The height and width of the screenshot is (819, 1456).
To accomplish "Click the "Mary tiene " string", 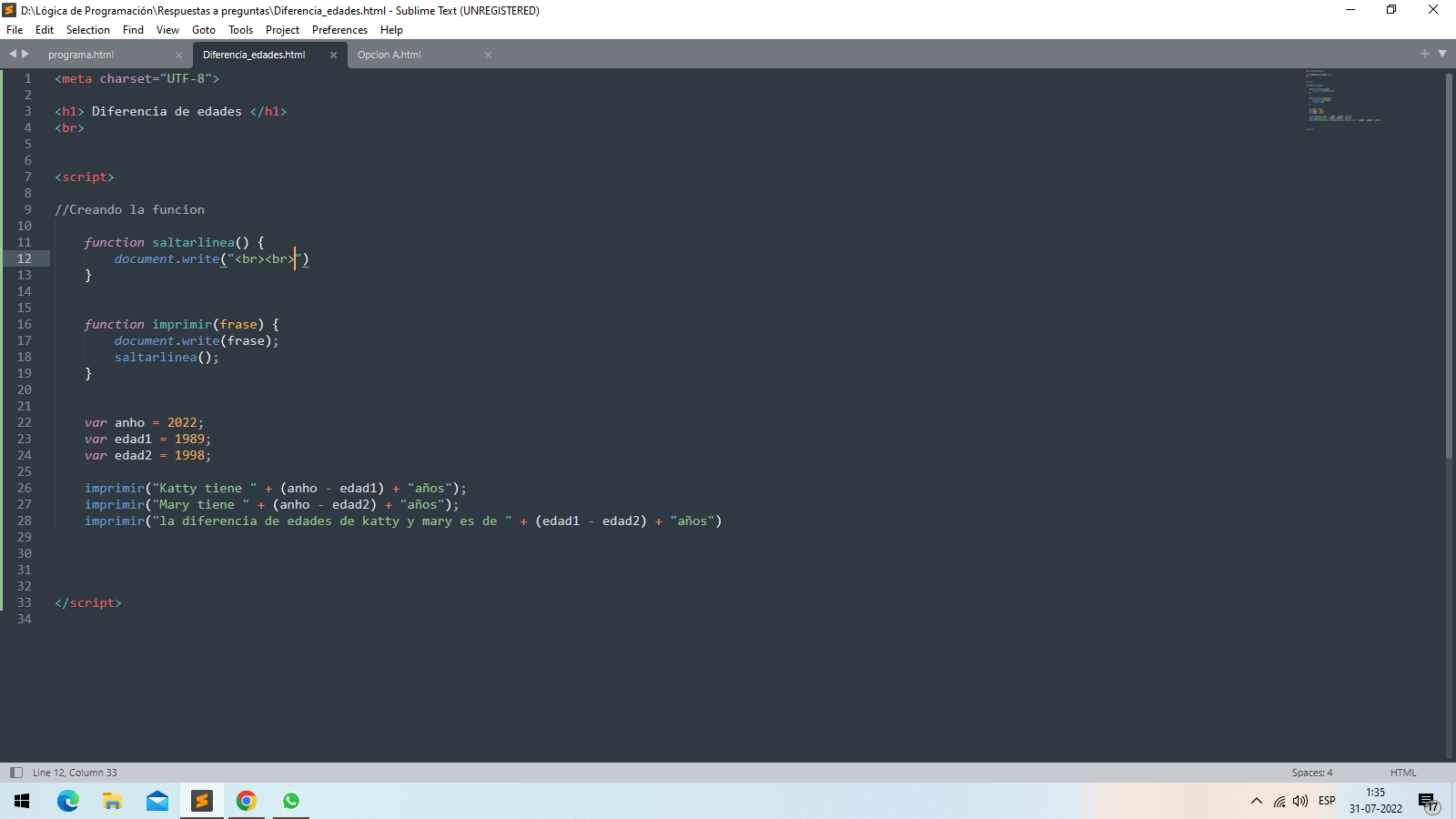I will point(201,505).
